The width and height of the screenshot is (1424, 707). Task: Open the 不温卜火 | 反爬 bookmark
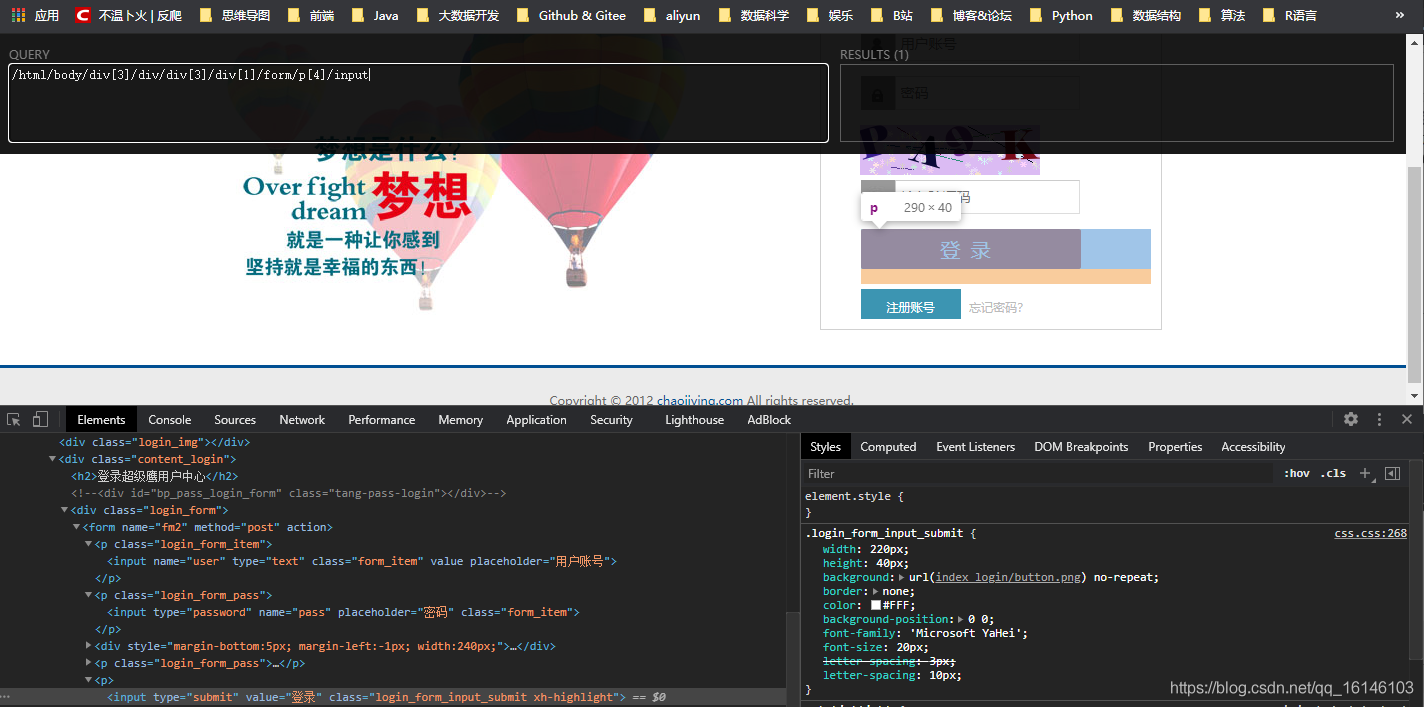[129, 16]
